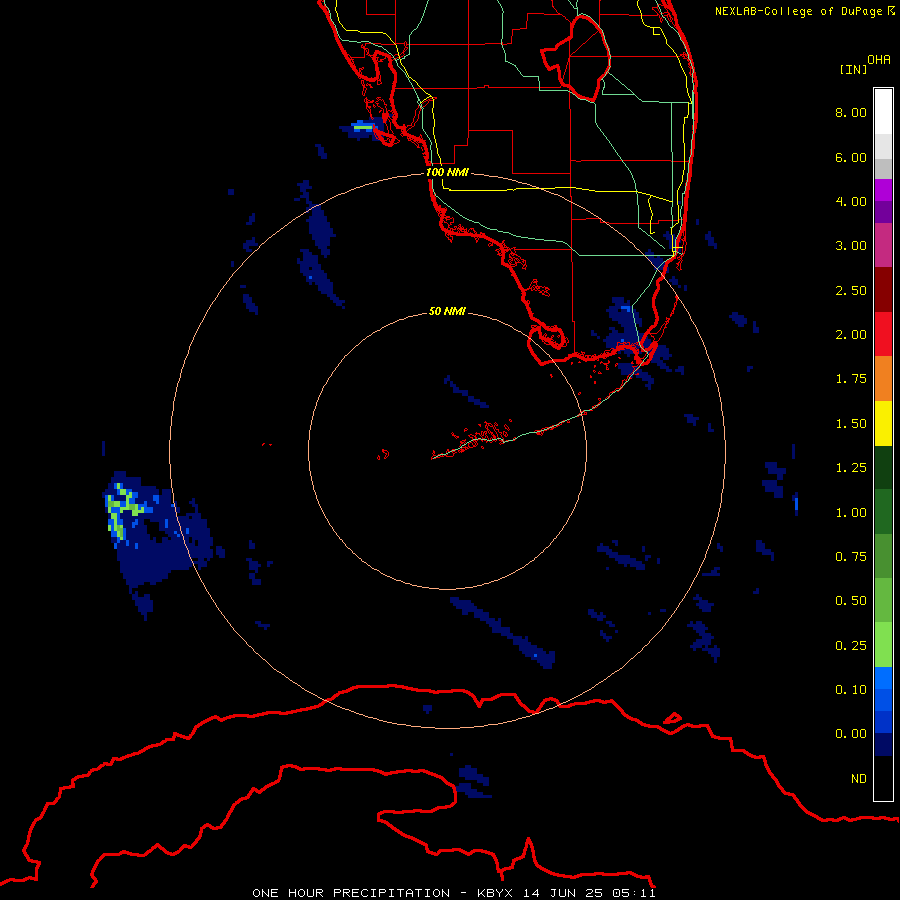Click the 0.75 legend value
The height and width of the screenshot is (900, 900).
851,557
